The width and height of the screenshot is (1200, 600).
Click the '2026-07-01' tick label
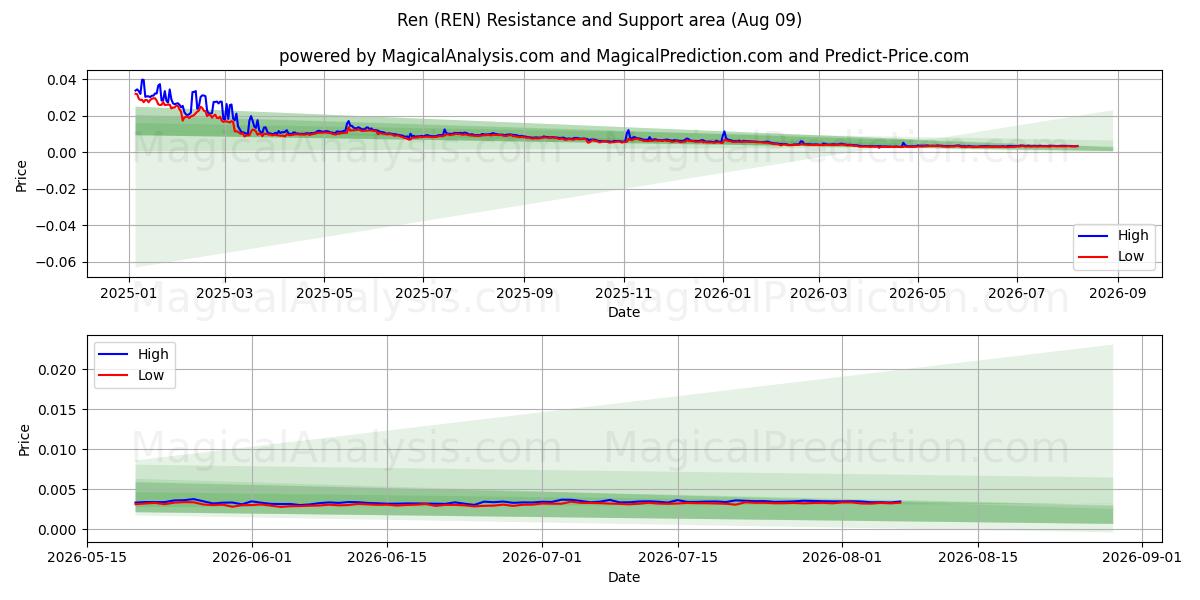pos(543,558)
